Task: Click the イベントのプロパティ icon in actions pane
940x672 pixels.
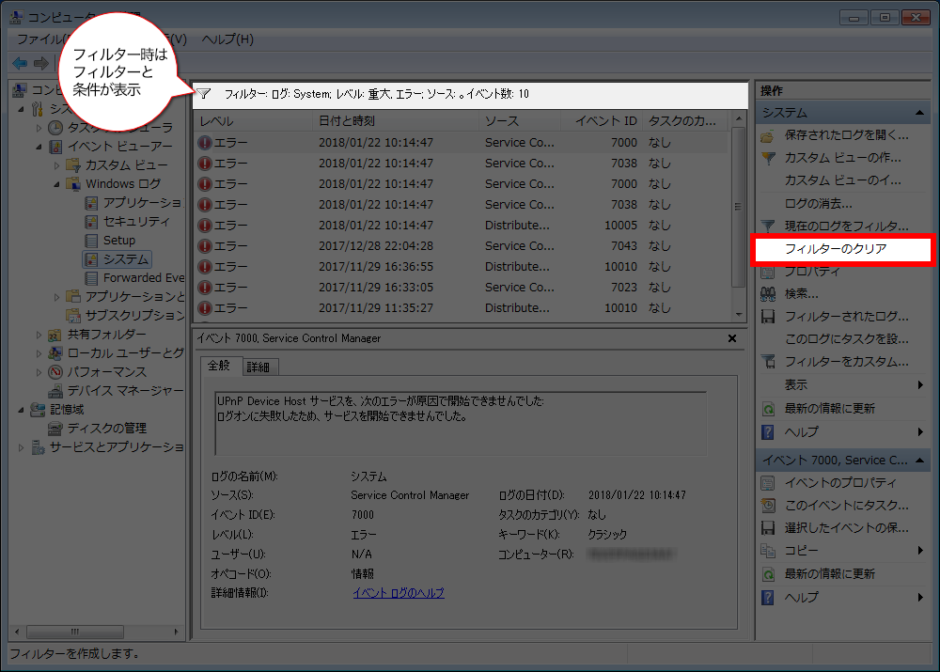Action: pos(768,483)
